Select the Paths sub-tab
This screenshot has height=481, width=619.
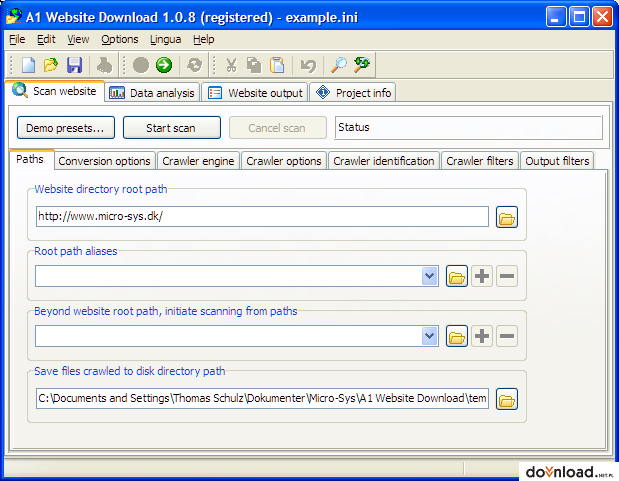[30, 159]
